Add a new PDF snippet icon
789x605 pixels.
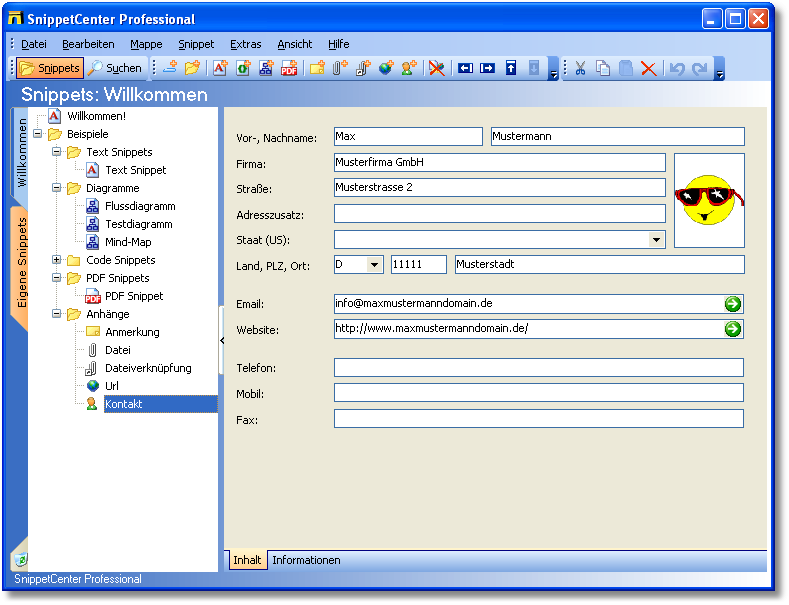click(x=289, y=67)
